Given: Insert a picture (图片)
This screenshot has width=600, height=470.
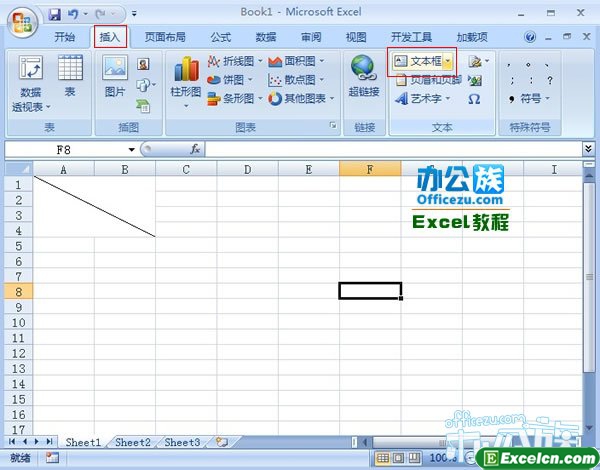Looking at the screenshot, I should pyautogui.click(x=115, y=75).
